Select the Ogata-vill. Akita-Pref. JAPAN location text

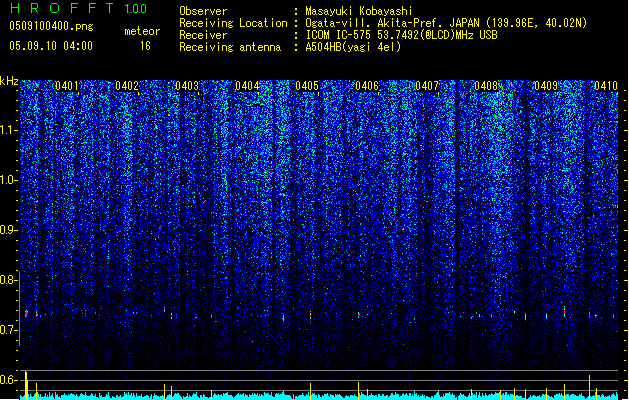tap(446, 23)
